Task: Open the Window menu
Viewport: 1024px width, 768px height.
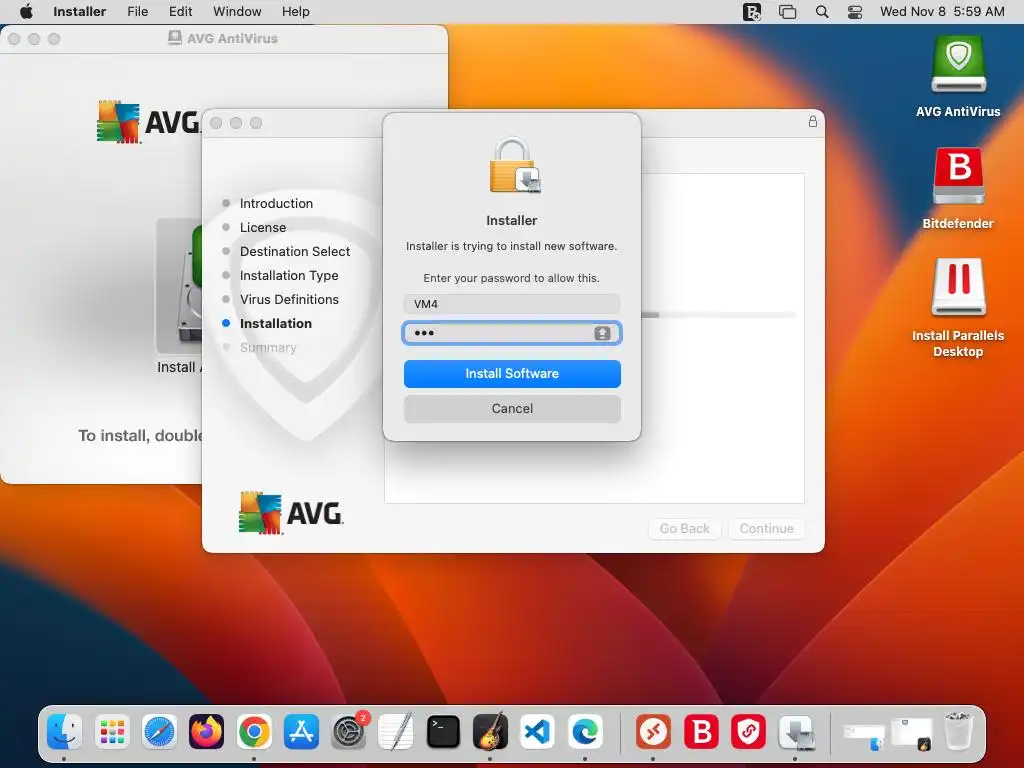Action: click(237, 11)
